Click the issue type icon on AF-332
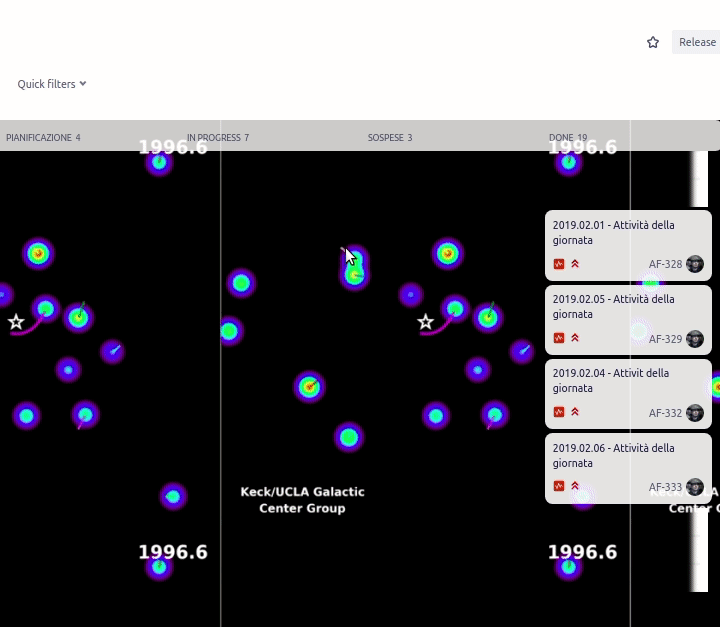 (x=559, y=412)
